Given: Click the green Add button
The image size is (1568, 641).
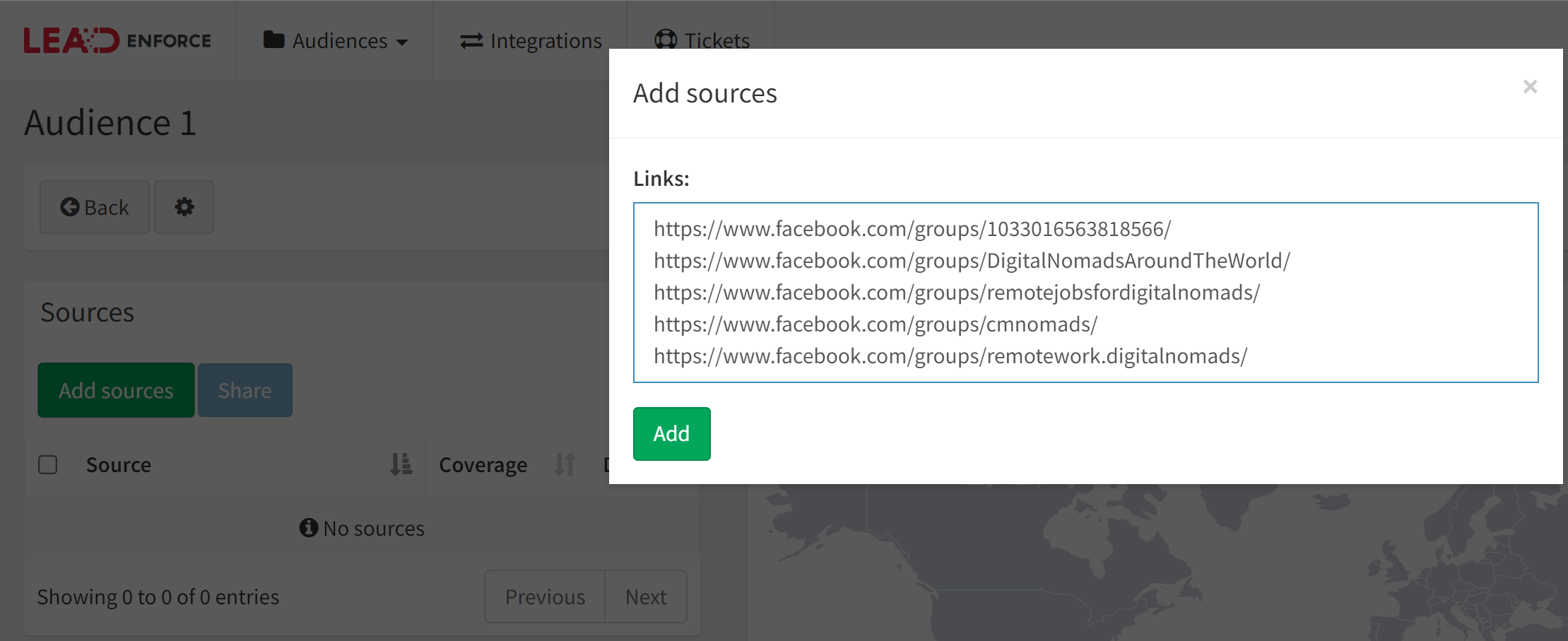Looking at the screenshot, I should pos(671,433).
